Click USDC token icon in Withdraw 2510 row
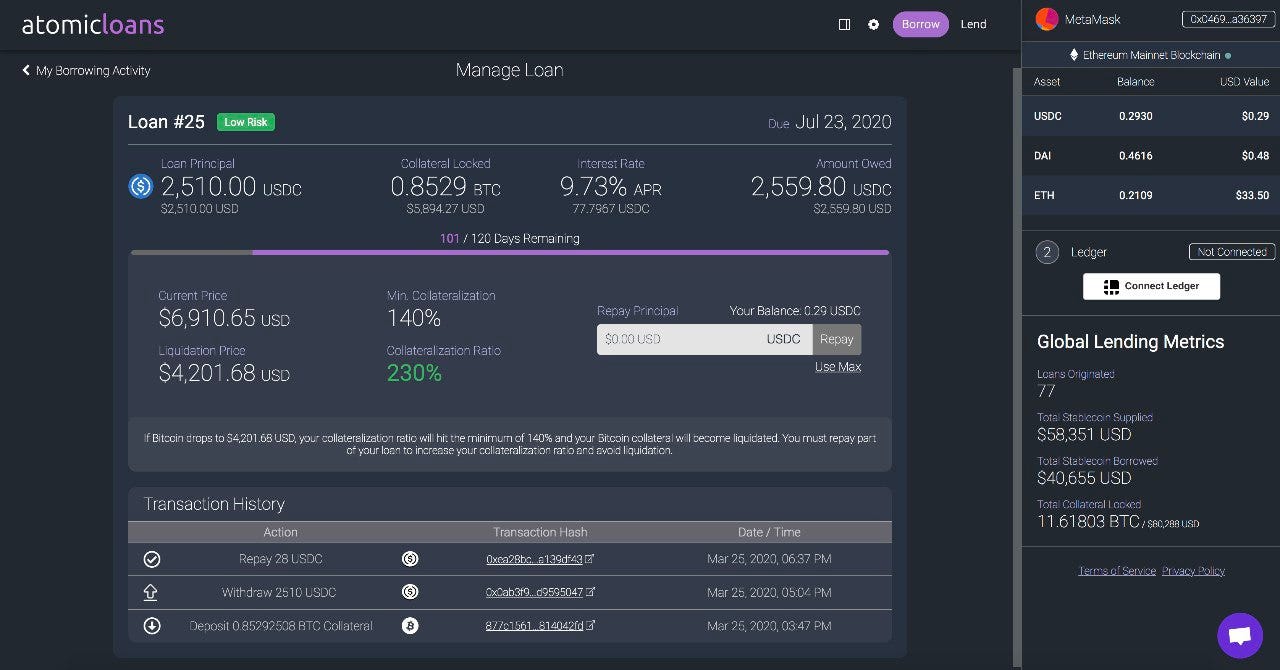Screen dimensions: 1280x670 point(410,592)
